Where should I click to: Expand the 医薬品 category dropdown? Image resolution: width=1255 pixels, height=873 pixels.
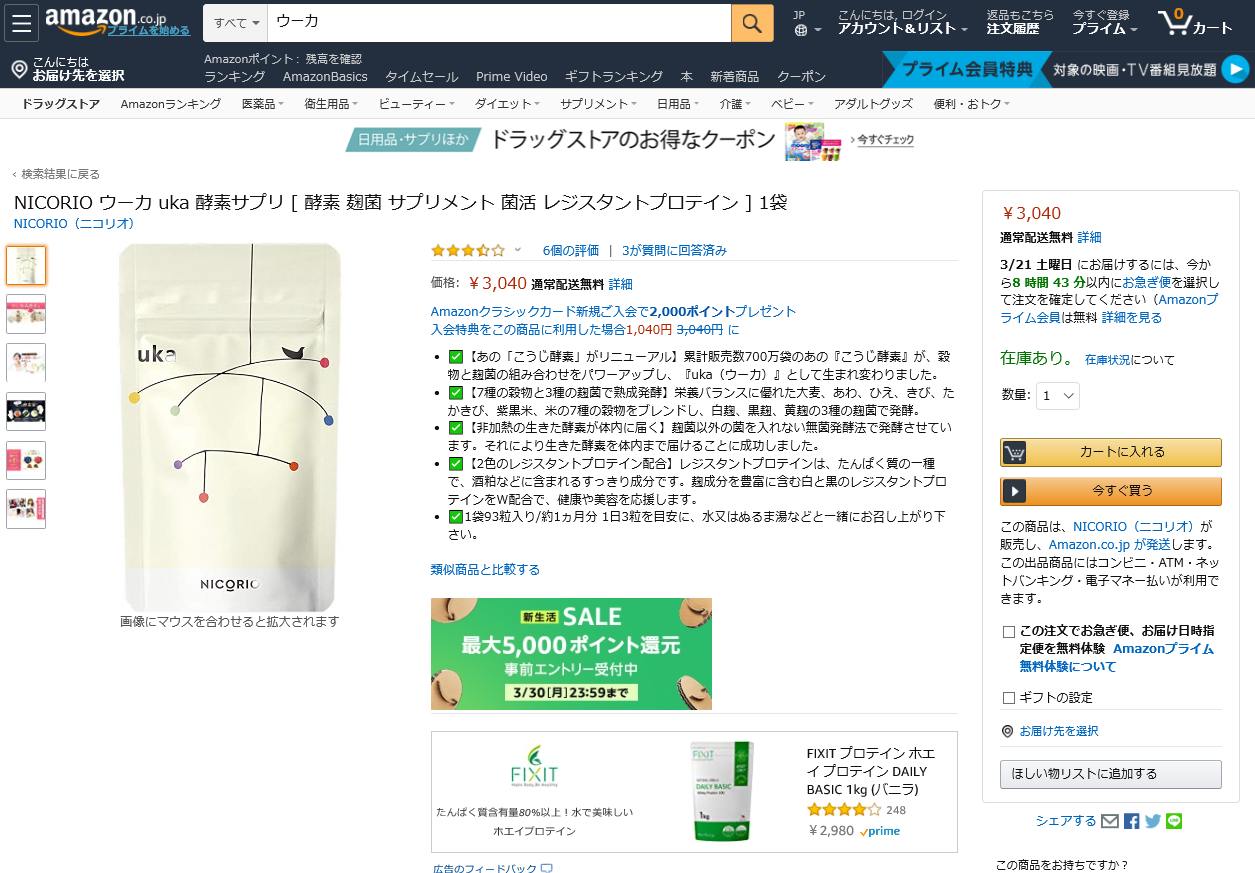coord(263,104)
